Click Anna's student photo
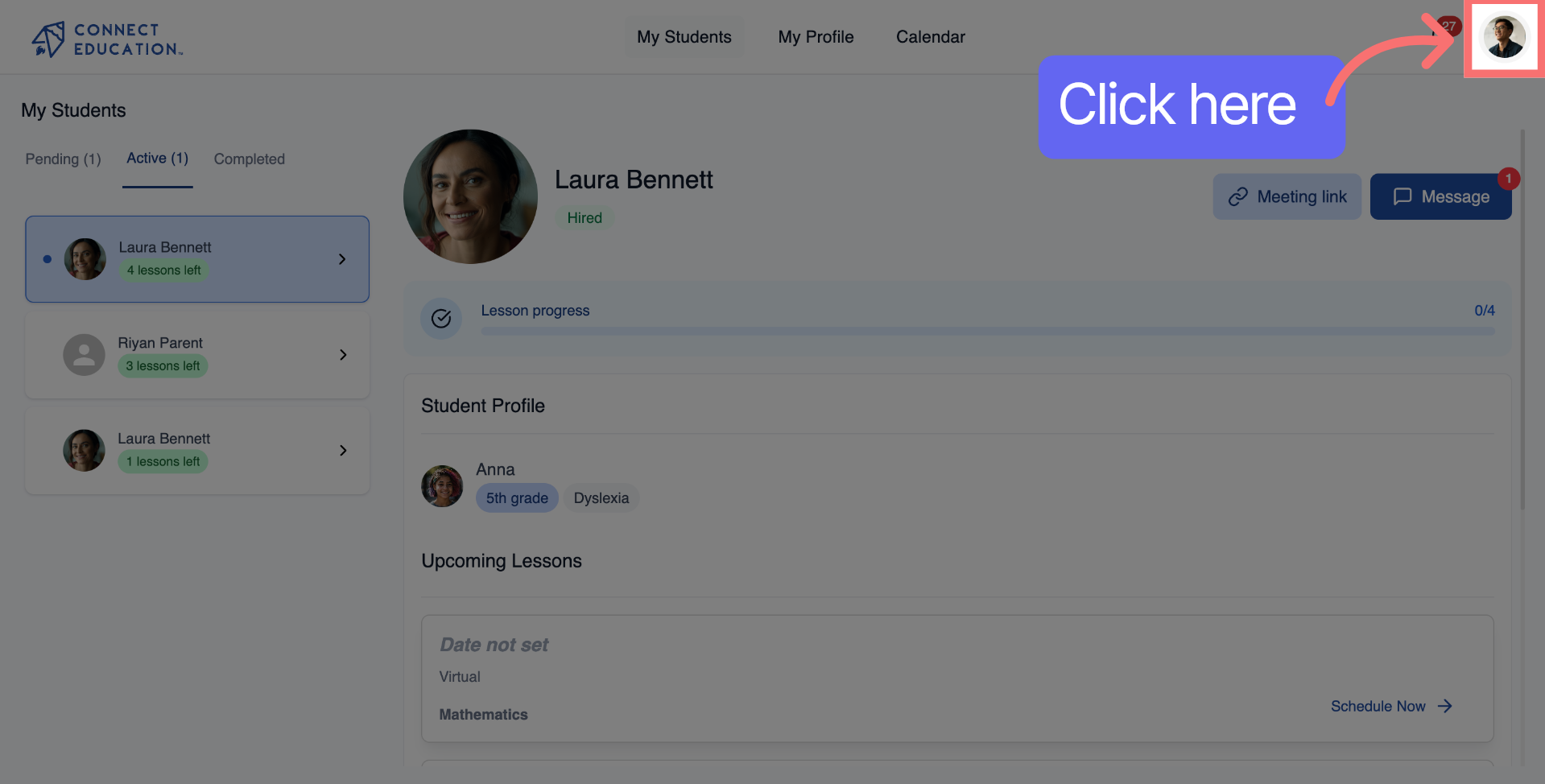This screenshot has height=784, width=1545. click(x=442, y=486)
